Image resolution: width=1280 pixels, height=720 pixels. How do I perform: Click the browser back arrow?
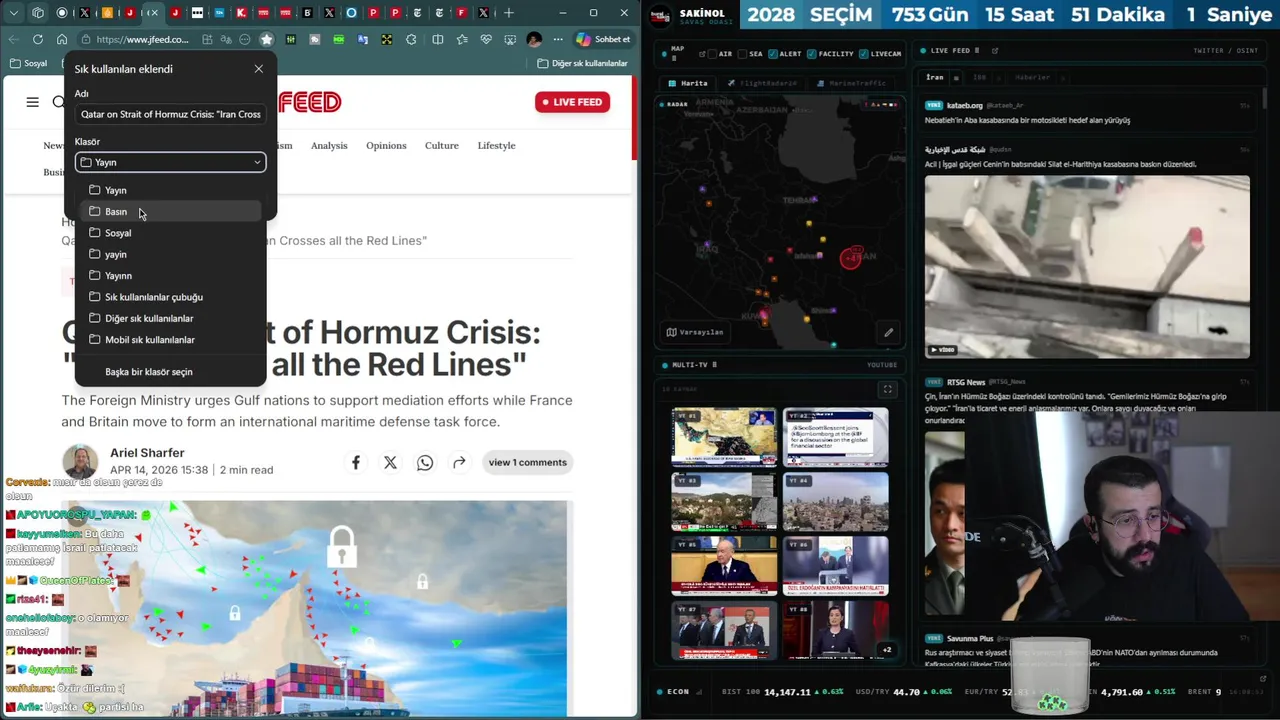(x=14, y=39)
